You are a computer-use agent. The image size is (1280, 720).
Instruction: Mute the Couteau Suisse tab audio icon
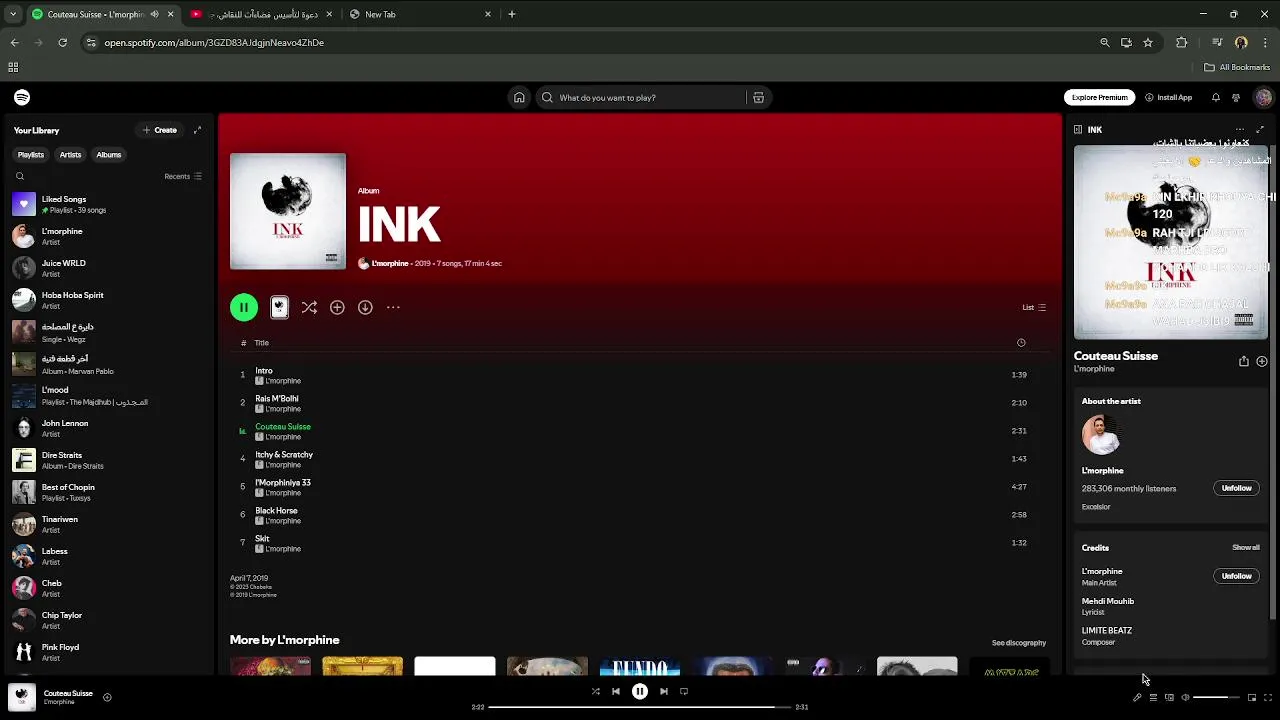(x=154, y=14)
